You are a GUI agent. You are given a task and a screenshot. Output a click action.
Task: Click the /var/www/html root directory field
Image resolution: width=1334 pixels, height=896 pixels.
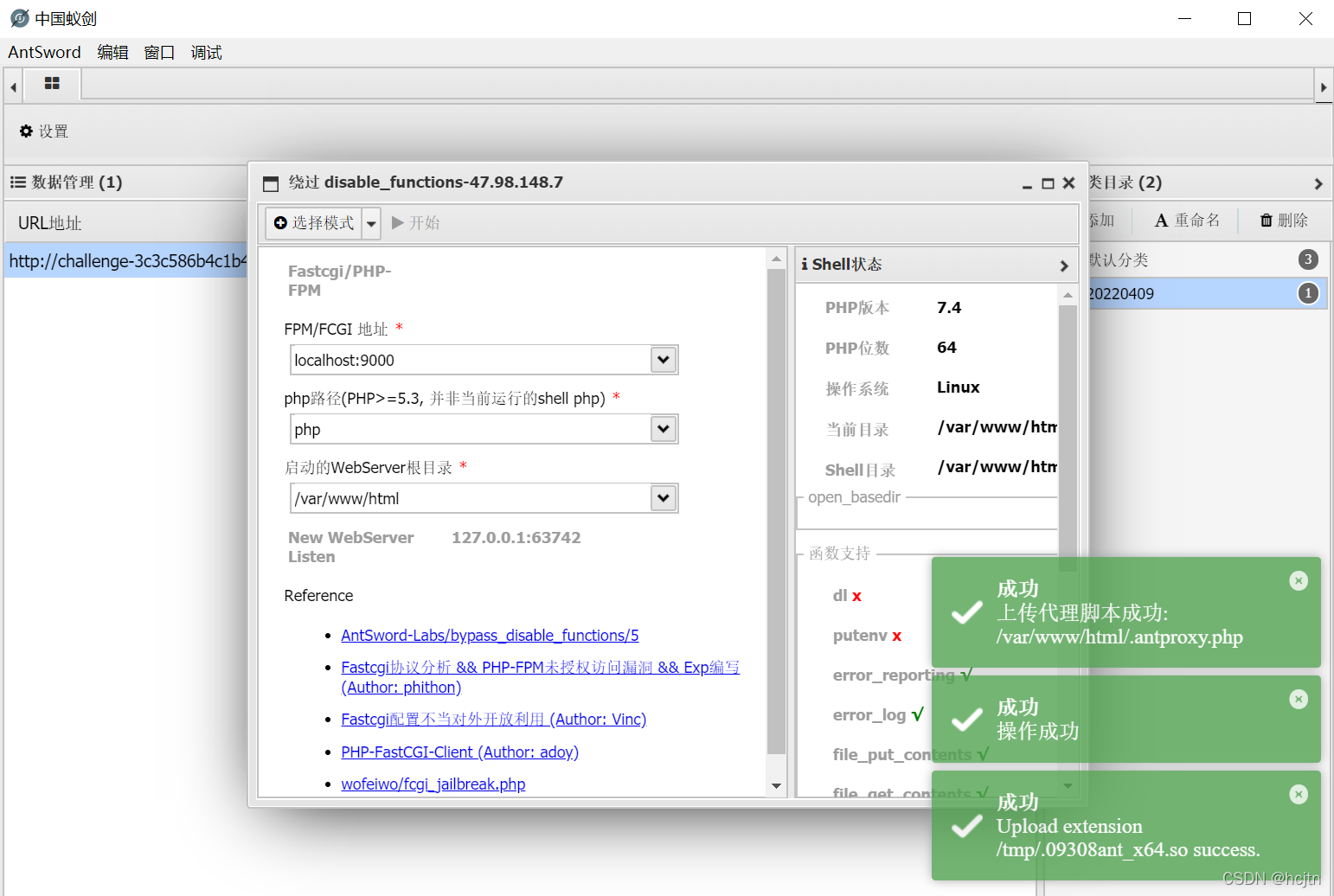point(471,498)
